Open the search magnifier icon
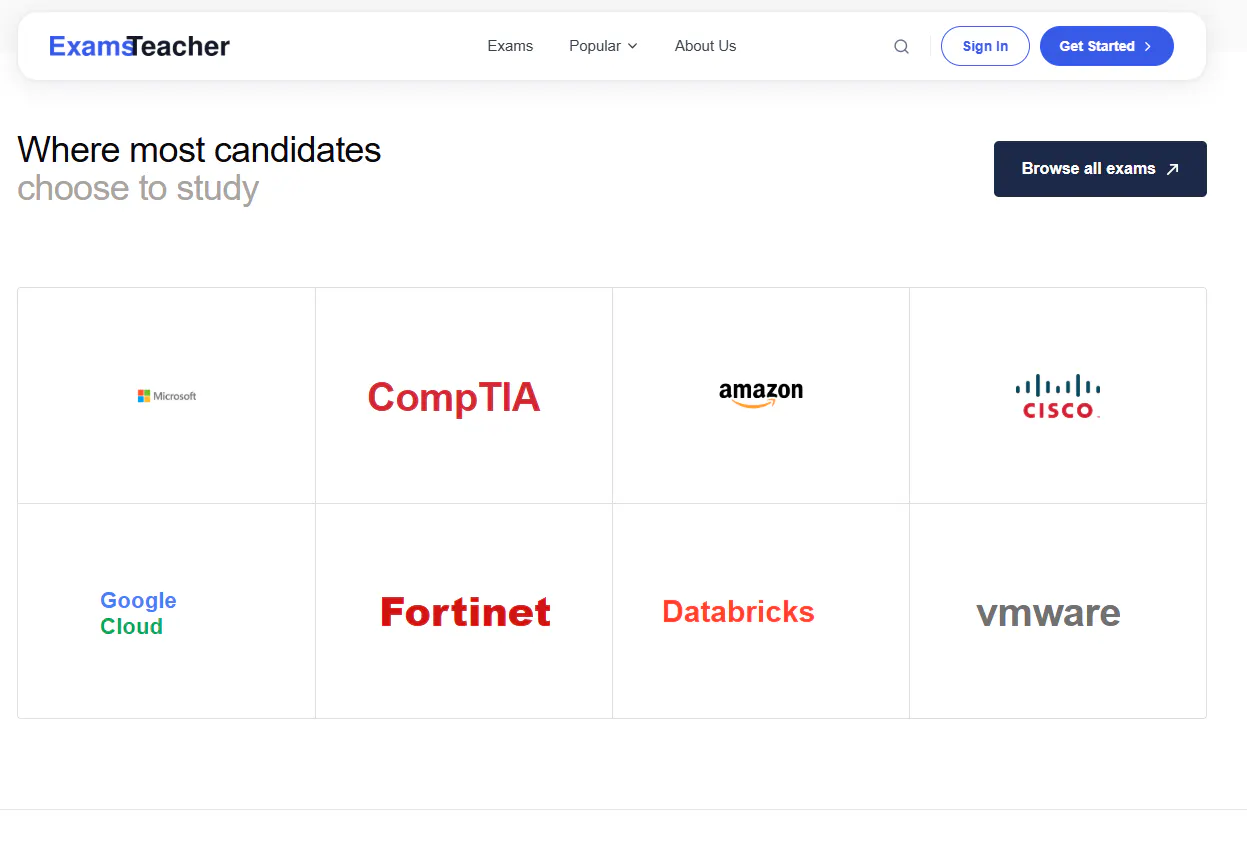 [x=901, y=46]
